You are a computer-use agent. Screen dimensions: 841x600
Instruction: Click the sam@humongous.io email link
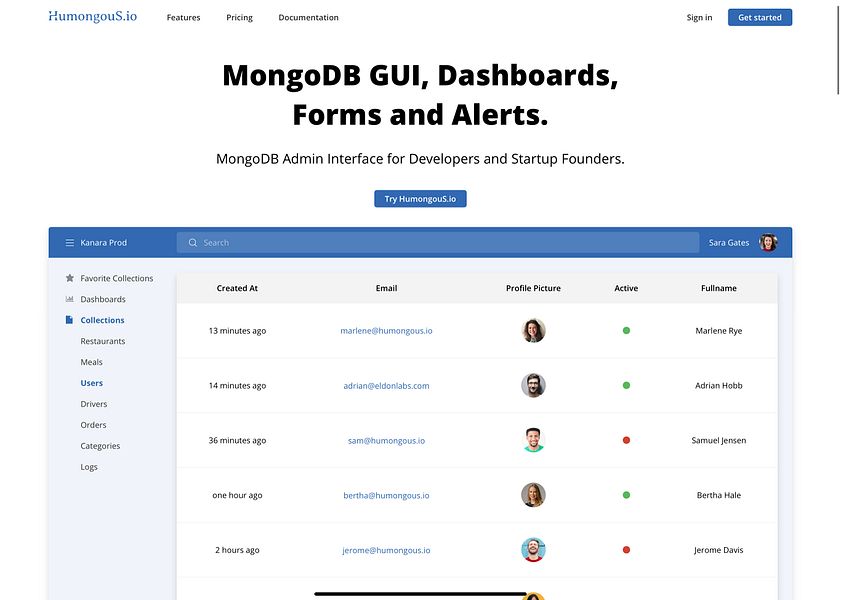pos(386,440)
